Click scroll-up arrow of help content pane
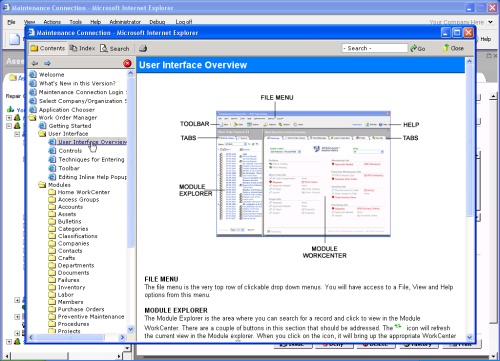The width and height of the screenshot is (500, 361). [469, 61]
